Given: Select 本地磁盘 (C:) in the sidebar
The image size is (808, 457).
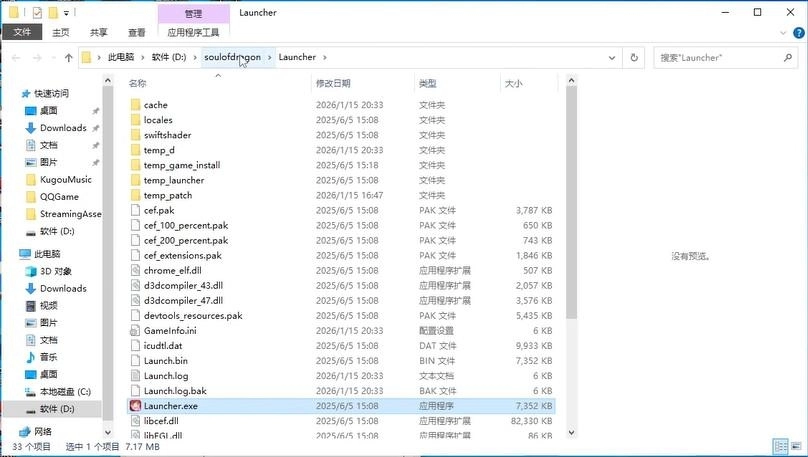Looking at the screenshot, I should coord(65,392).
